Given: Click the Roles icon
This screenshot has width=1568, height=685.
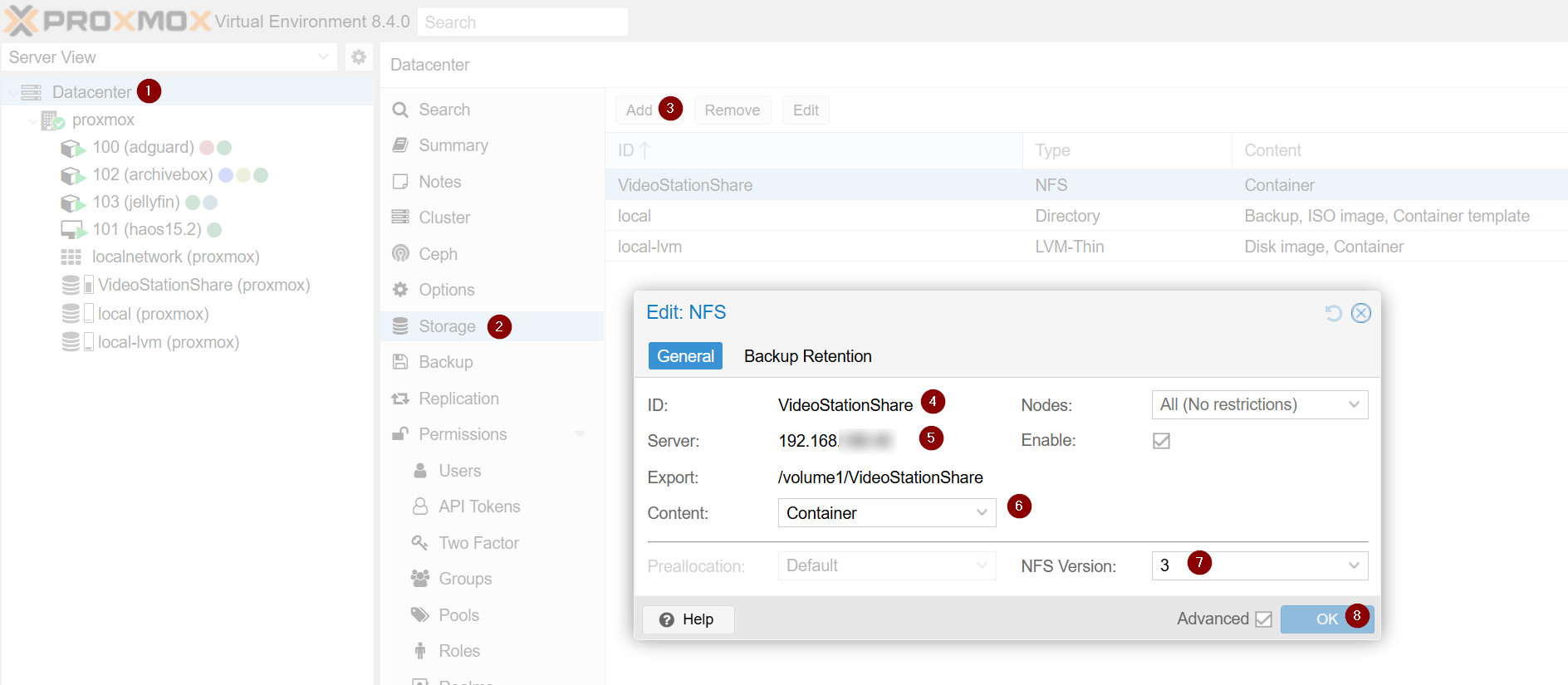Looking at the screenshot, I should [420, 651].
